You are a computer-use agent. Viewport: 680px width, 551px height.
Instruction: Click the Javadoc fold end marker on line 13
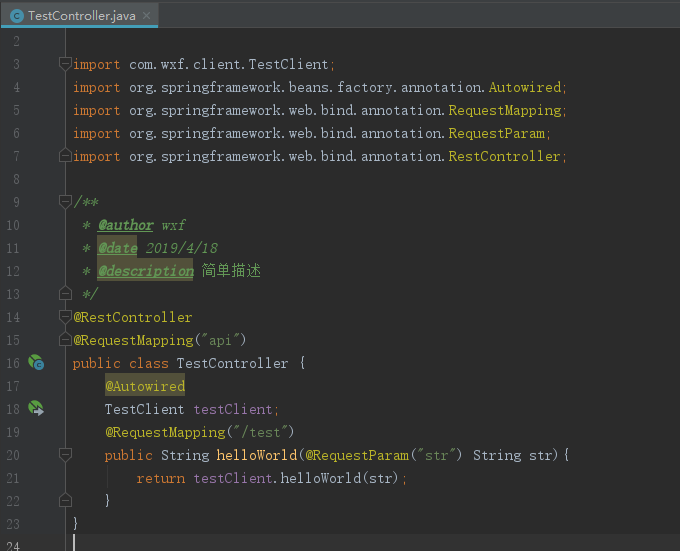pos(65,293)
